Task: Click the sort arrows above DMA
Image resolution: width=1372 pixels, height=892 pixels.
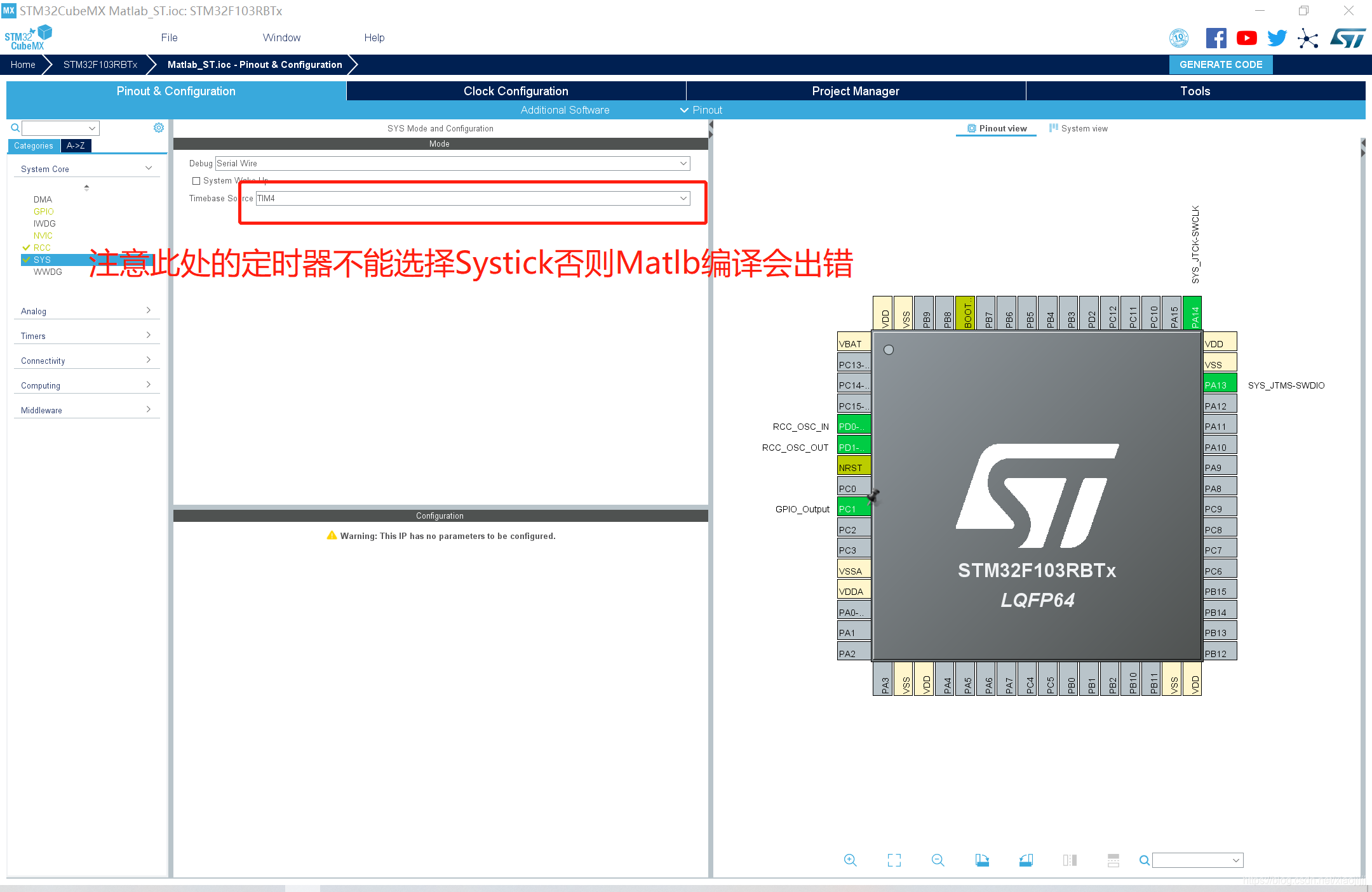Action: point(86,188)
